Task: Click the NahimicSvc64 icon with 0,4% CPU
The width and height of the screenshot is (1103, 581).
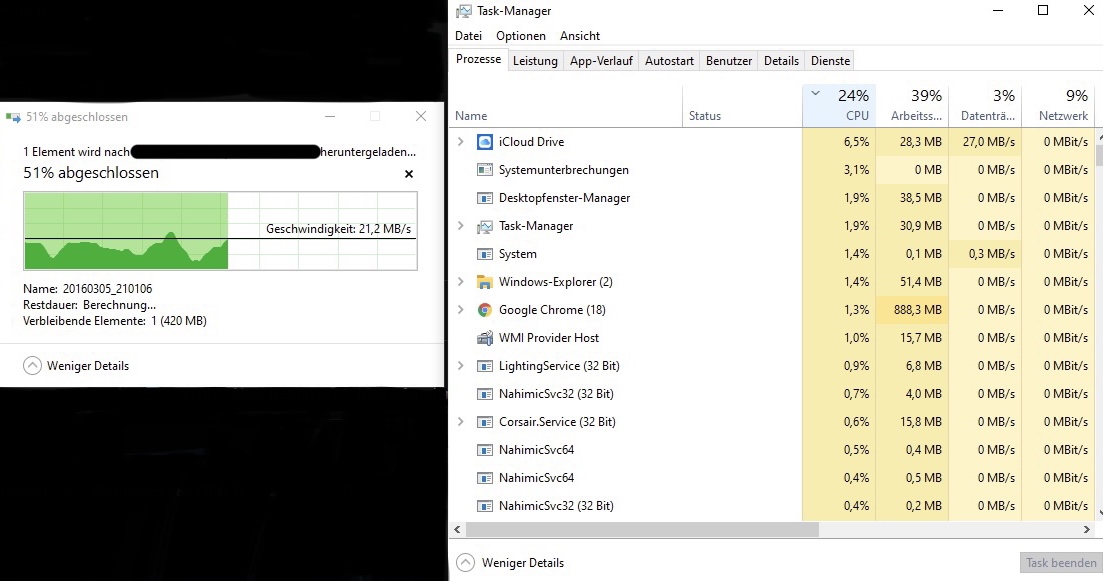Action: 485,478
